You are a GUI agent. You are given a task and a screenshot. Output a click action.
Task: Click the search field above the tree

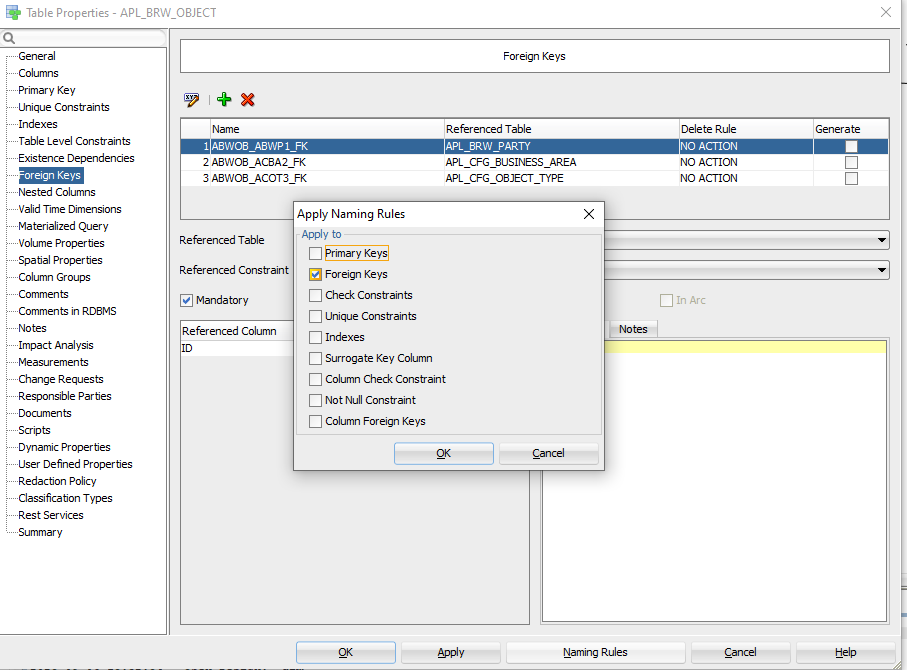[x=90, y=38]
